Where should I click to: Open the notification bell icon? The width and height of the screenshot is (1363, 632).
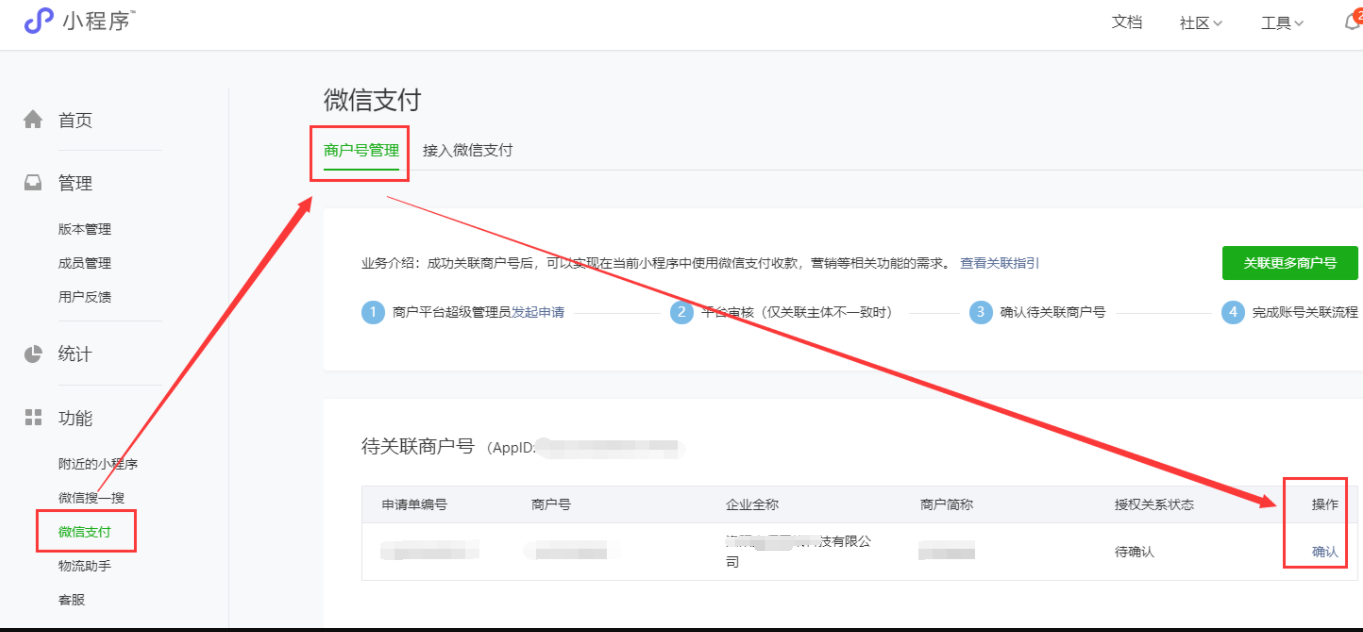pyautogui.click(x=1352, y=22)
